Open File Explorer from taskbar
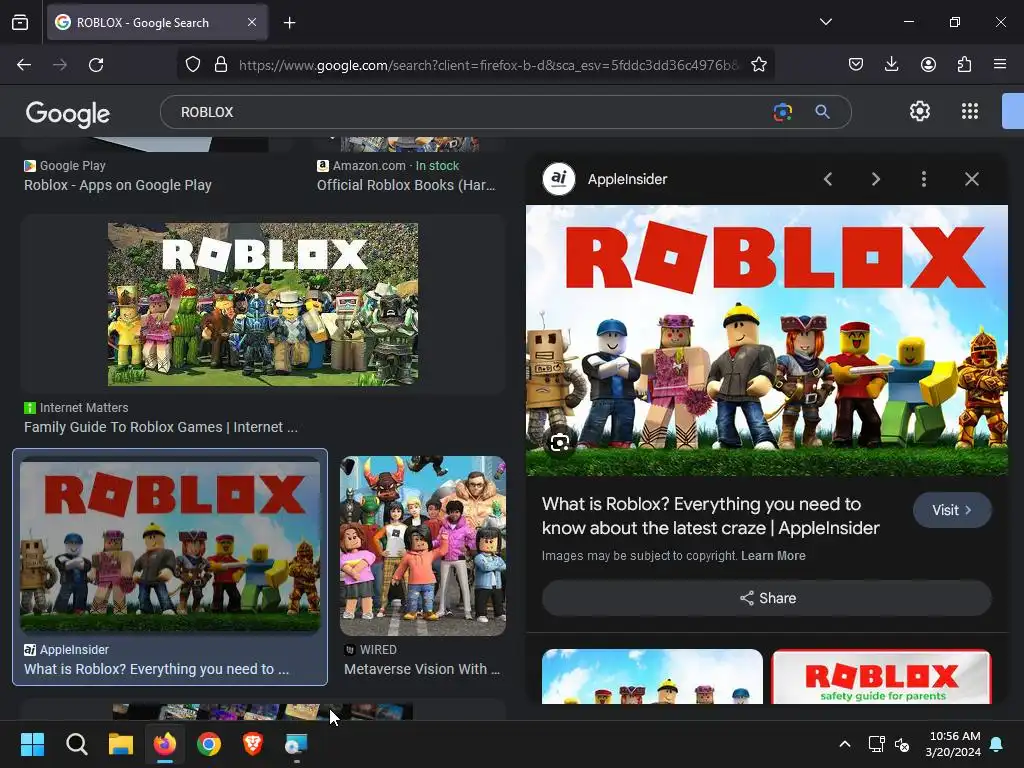The image size is (1024, 768). (x=121, y=744)
